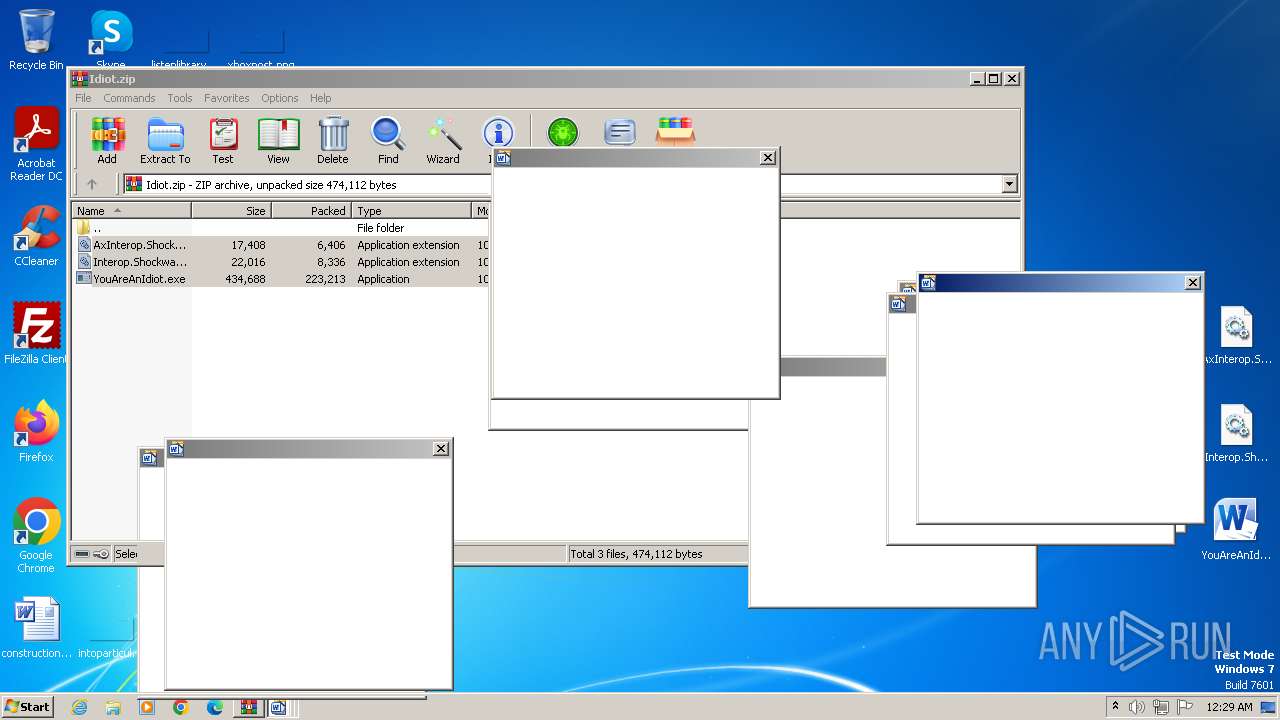
Task: Open the Tools menu
Action: pos(180,98)
